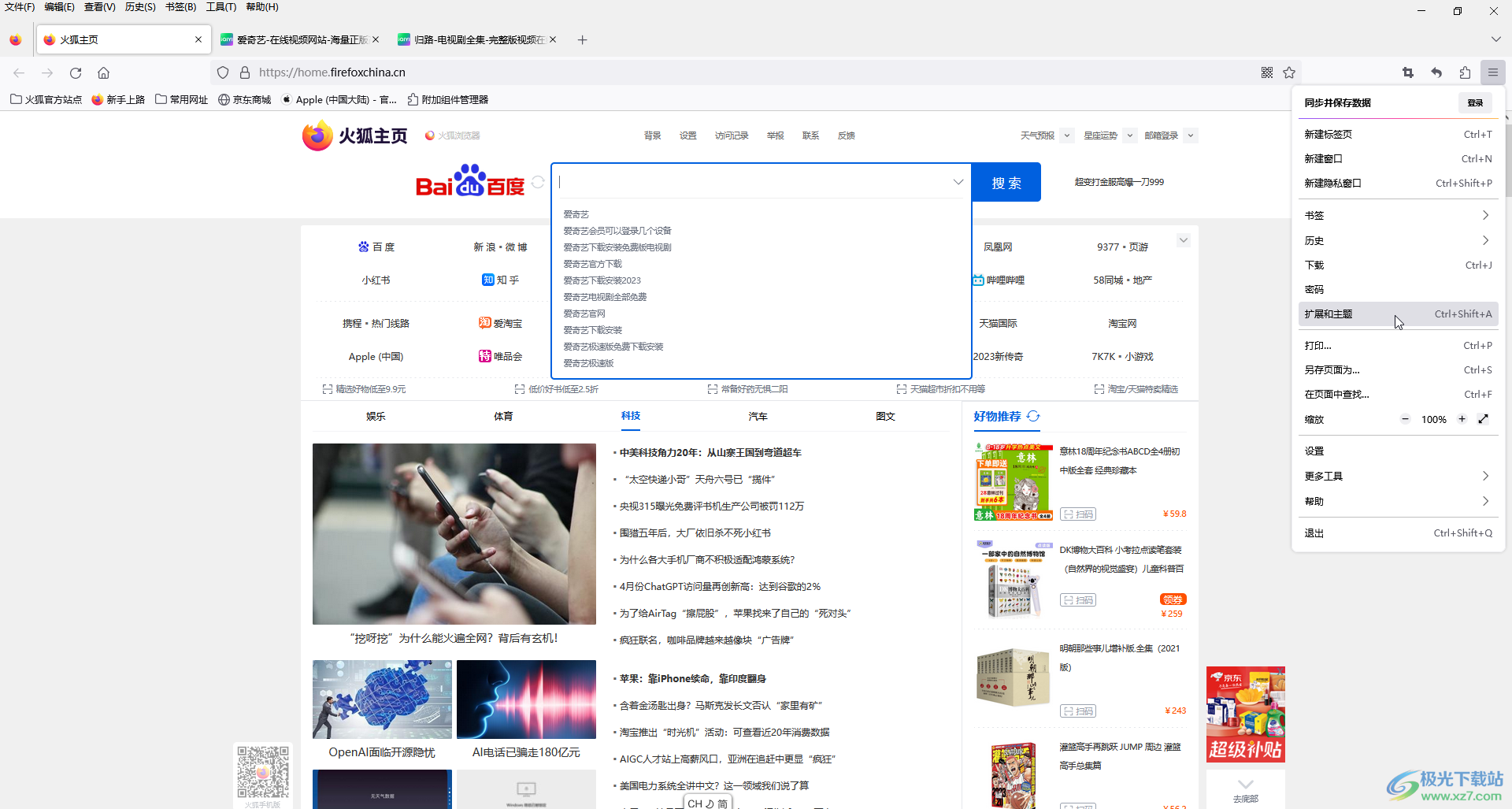Open the 查看(V) menu
The width and height of the screenshot is (1512, 809).
click(100, 7)
